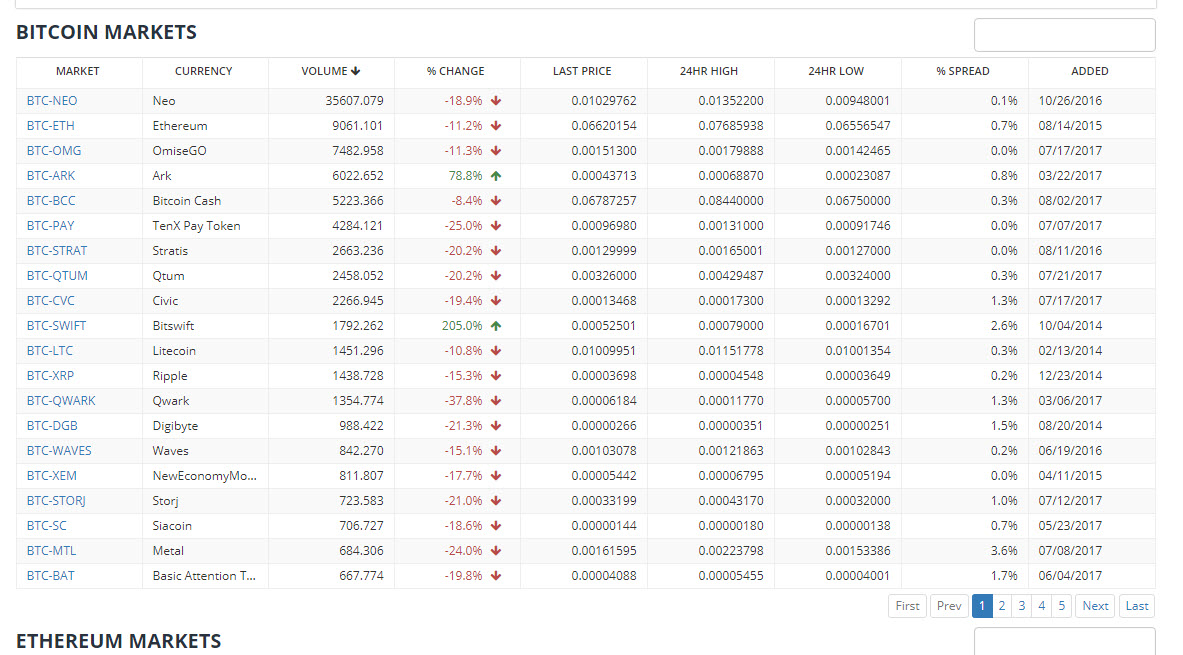Sort table by 24HR Low column header
Viewport: 1183px width, 655px height.
click(836, 71)
